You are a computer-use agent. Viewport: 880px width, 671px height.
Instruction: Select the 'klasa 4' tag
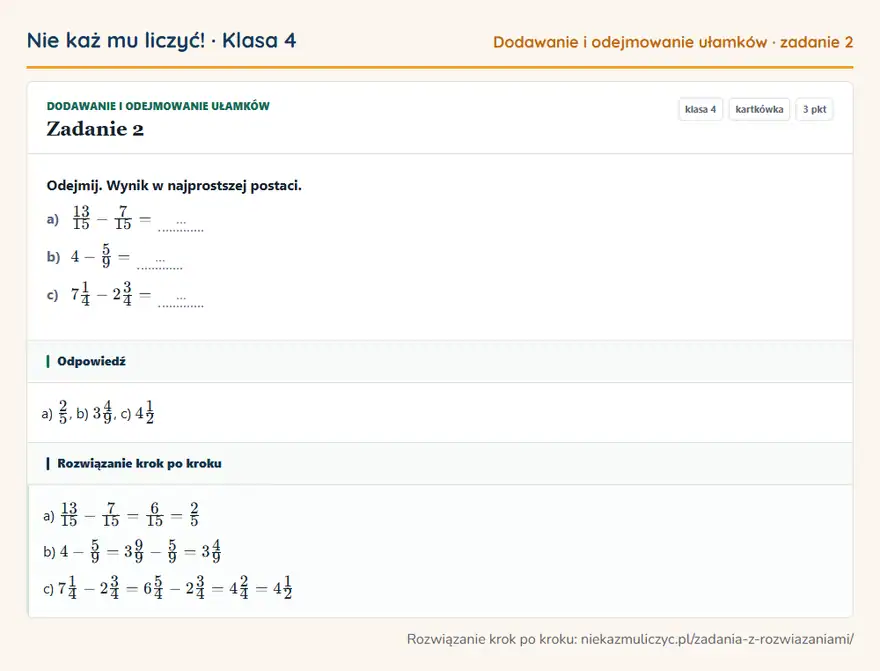pyautogui.click(x=700, y=109)
